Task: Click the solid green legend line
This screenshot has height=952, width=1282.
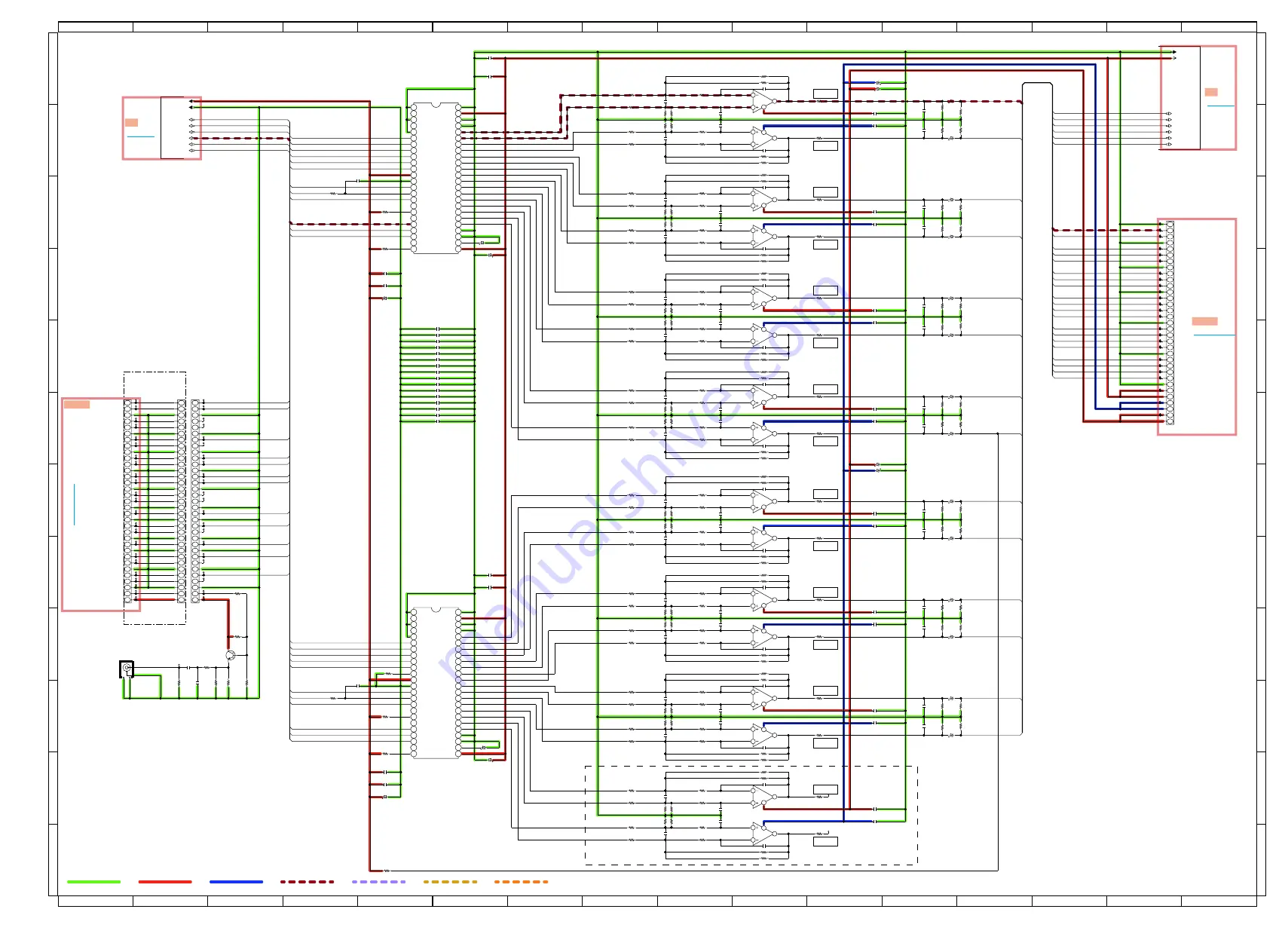Action: pos(93,881)
